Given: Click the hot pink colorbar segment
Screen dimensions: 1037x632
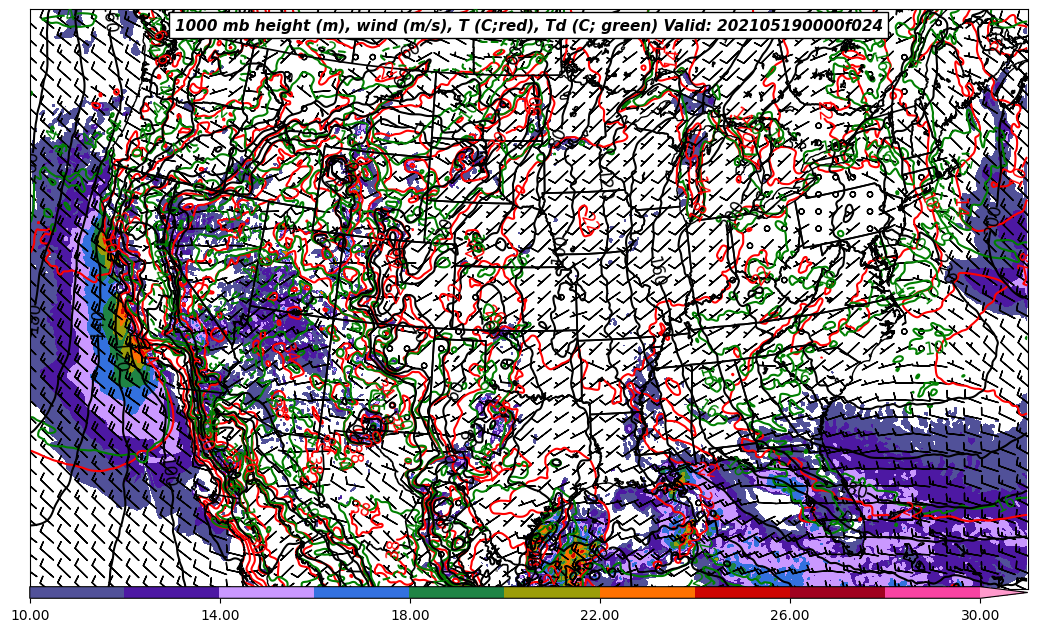Looking at the screenshot, I should pyautogui.click(x=932, y=592).
